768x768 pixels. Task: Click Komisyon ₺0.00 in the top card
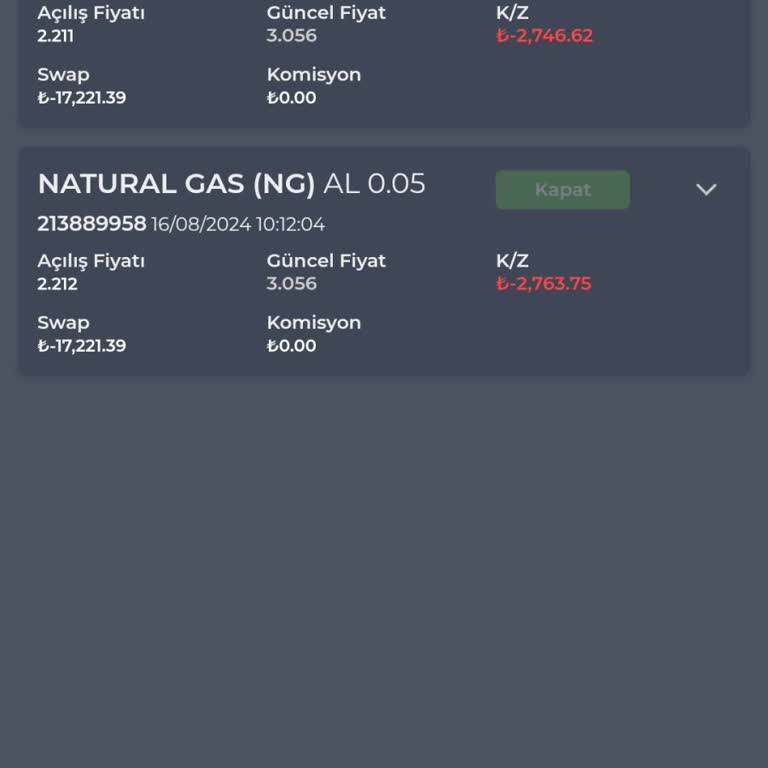pyautogui.click(x=292, y=98)
